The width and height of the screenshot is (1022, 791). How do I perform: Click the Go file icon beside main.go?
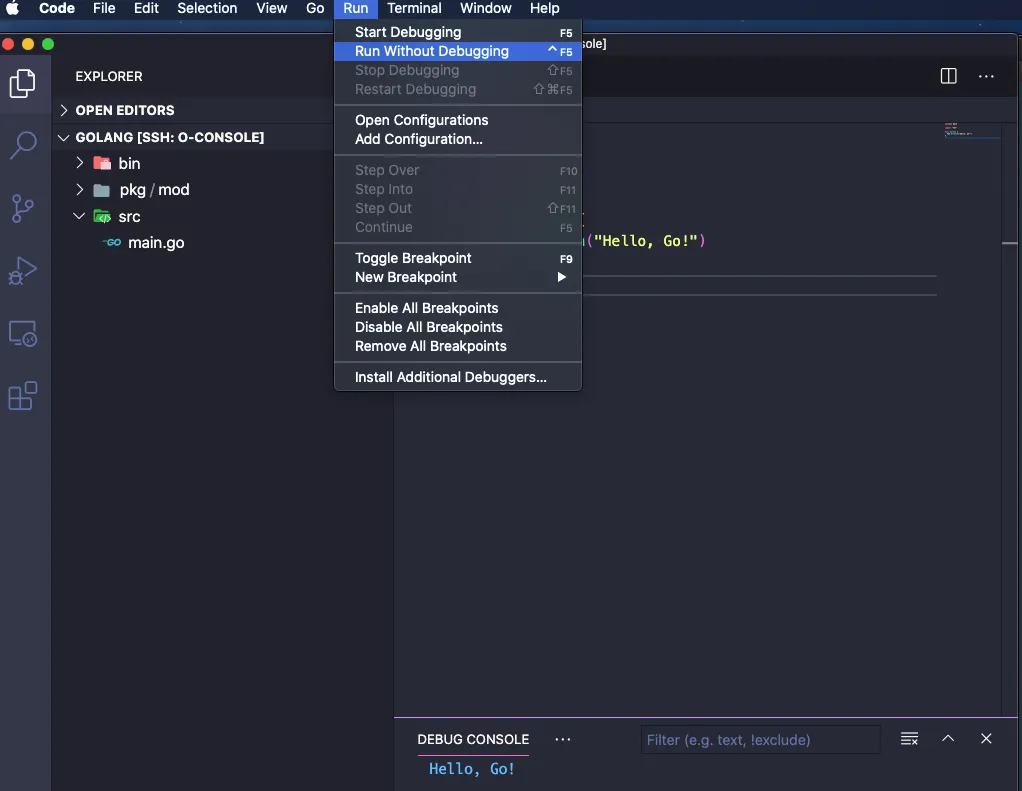[112, 242]
